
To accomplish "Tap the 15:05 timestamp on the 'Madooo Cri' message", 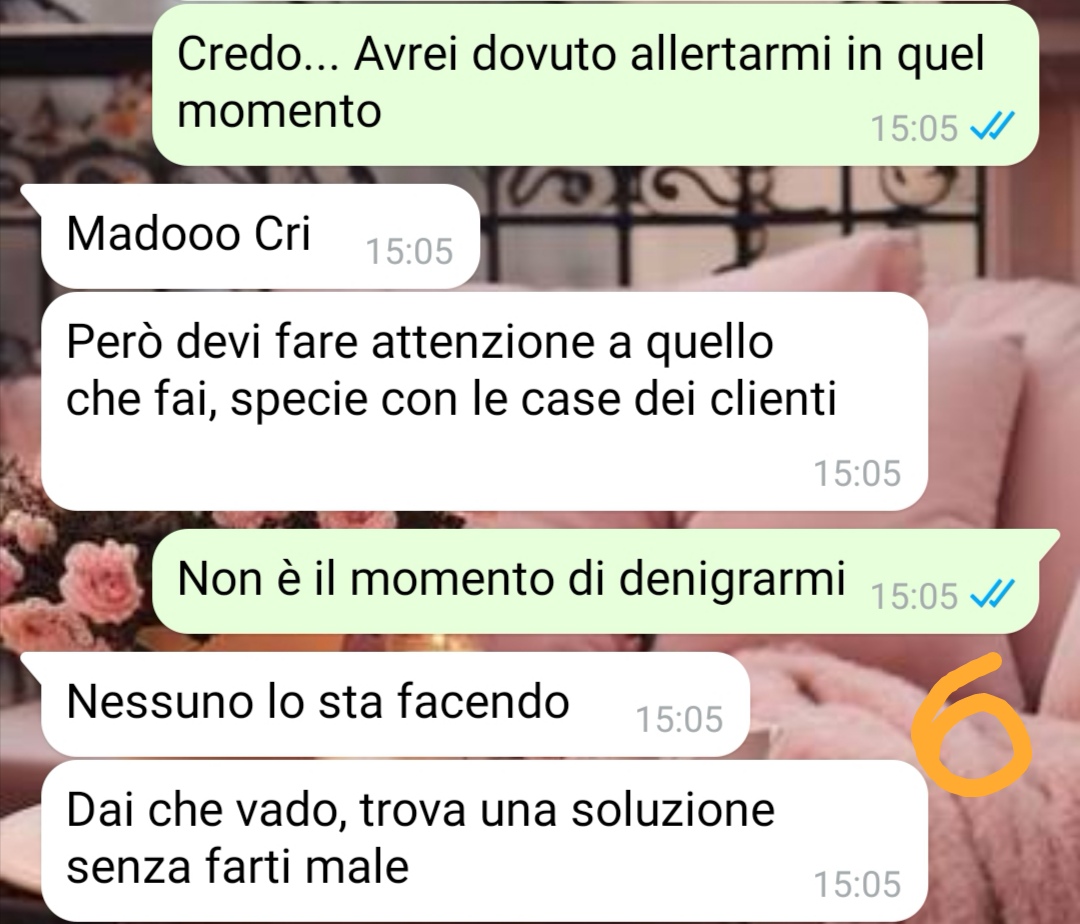I will [x=409, y=251].
